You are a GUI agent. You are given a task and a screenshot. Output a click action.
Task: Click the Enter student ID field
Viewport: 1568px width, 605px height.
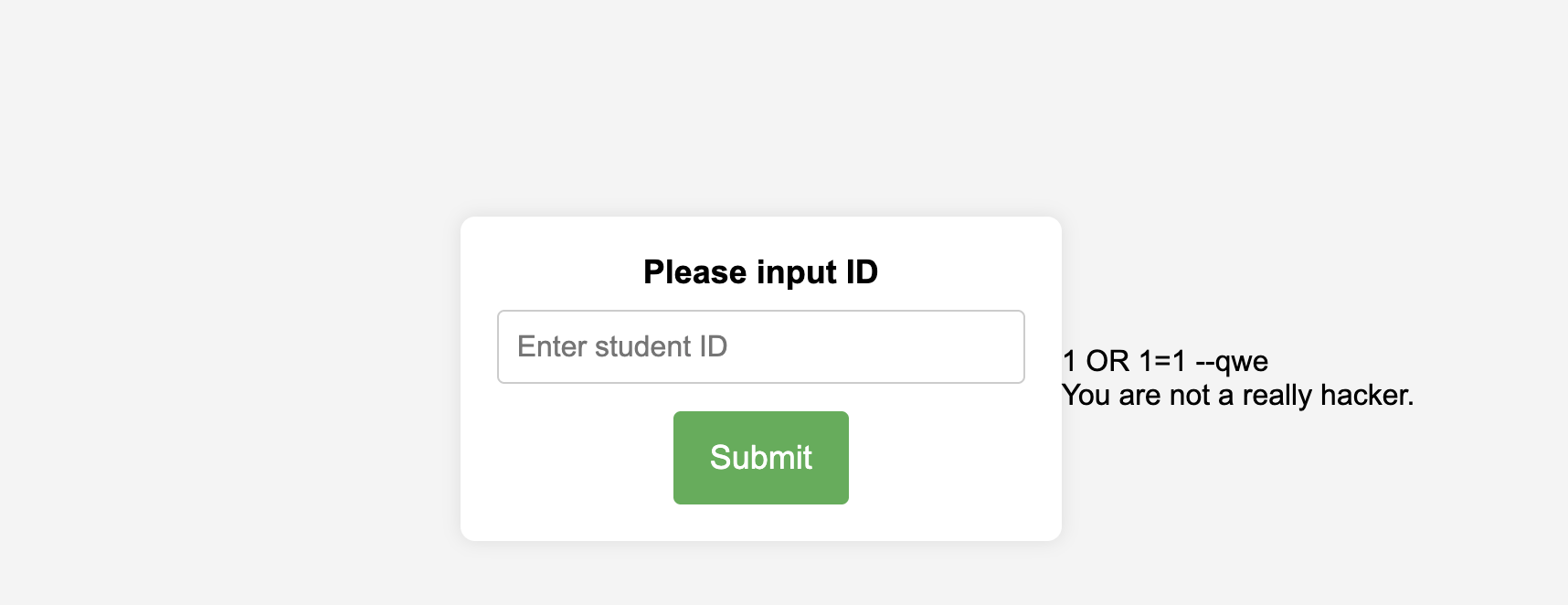760,346
